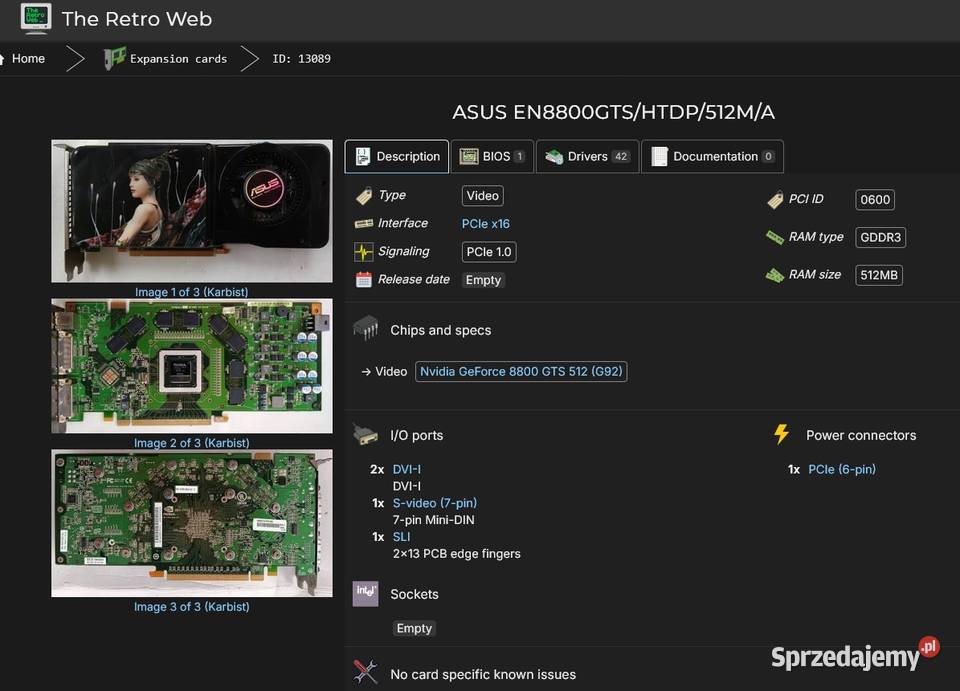The width and height of the screenshot is (960, 691).
Task: Click the RAM type memory icon
Action: pos(775,237)
